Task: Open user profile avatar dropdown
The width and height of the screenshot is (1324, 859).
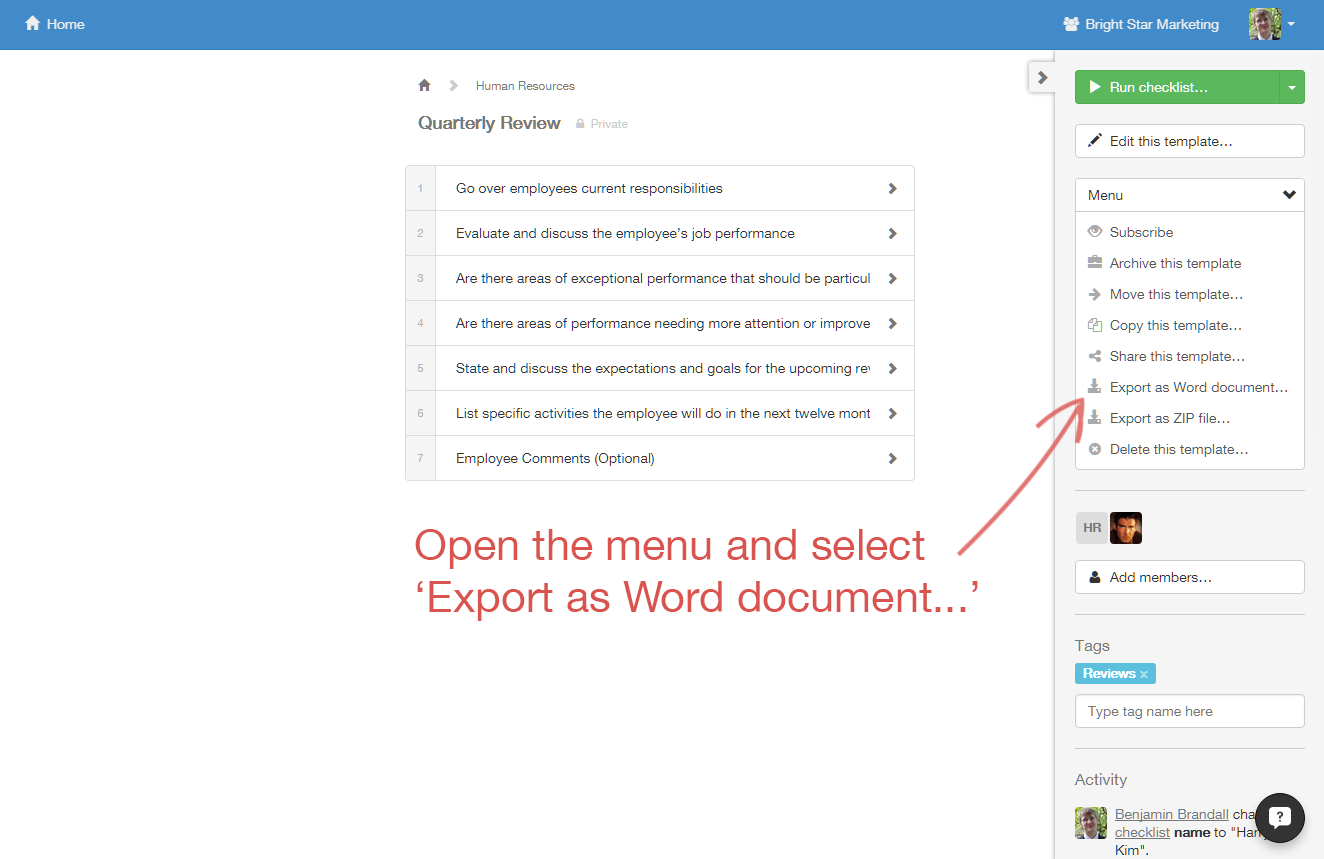Action: 1272,24
